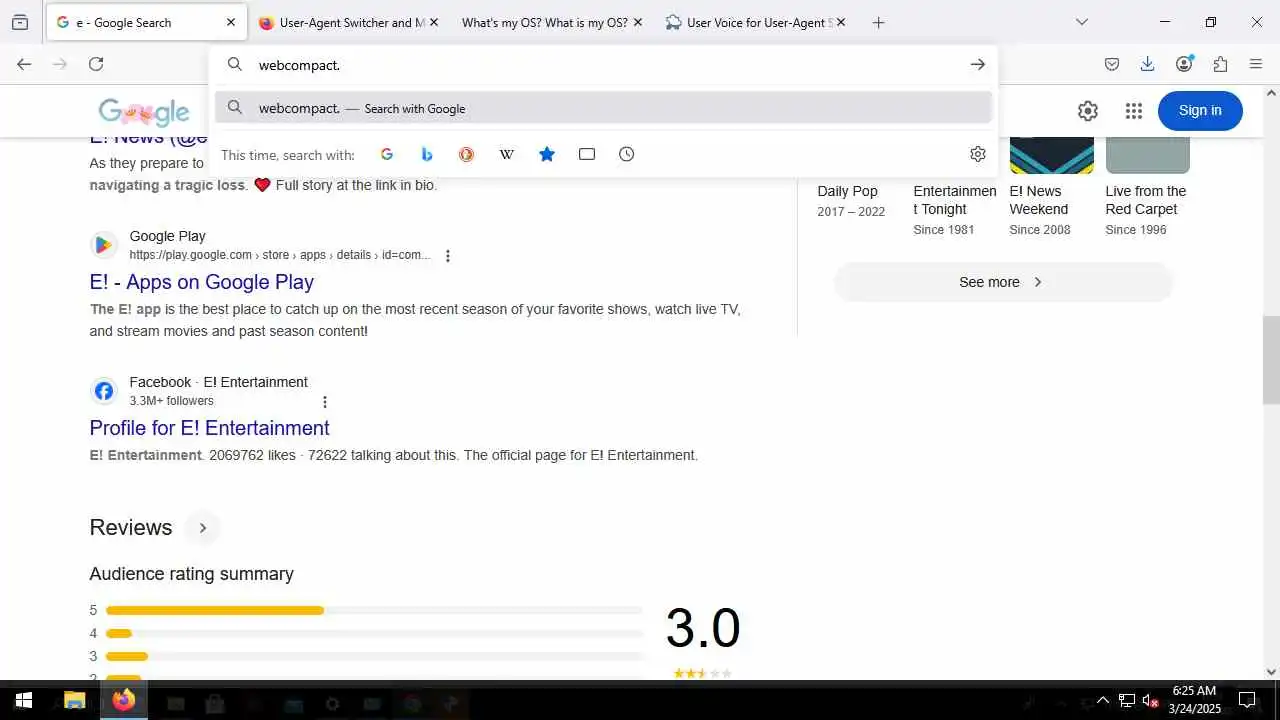Click the Google Play favicon
The height and width of the screenshot is (720, 1280).
[103, 245]
